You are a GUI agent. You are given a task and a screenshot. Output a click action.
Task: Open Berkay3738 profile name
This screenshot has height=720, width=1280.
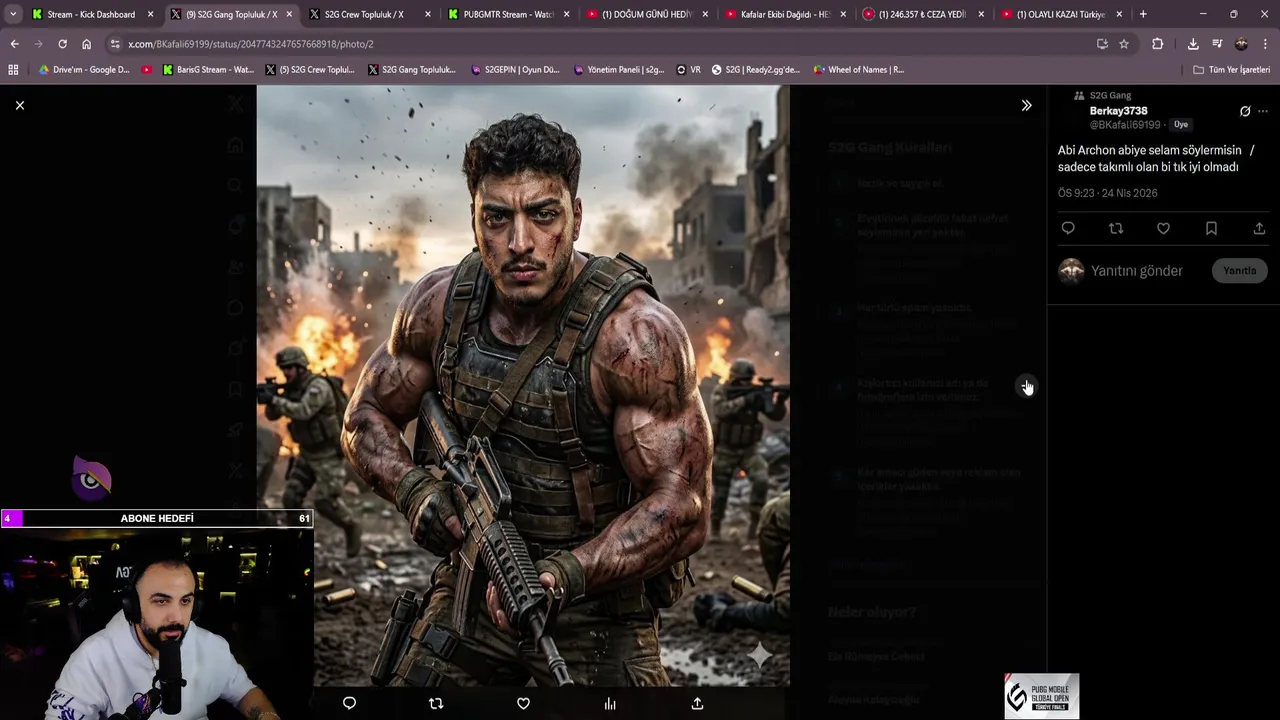[x=1118, y=111]
